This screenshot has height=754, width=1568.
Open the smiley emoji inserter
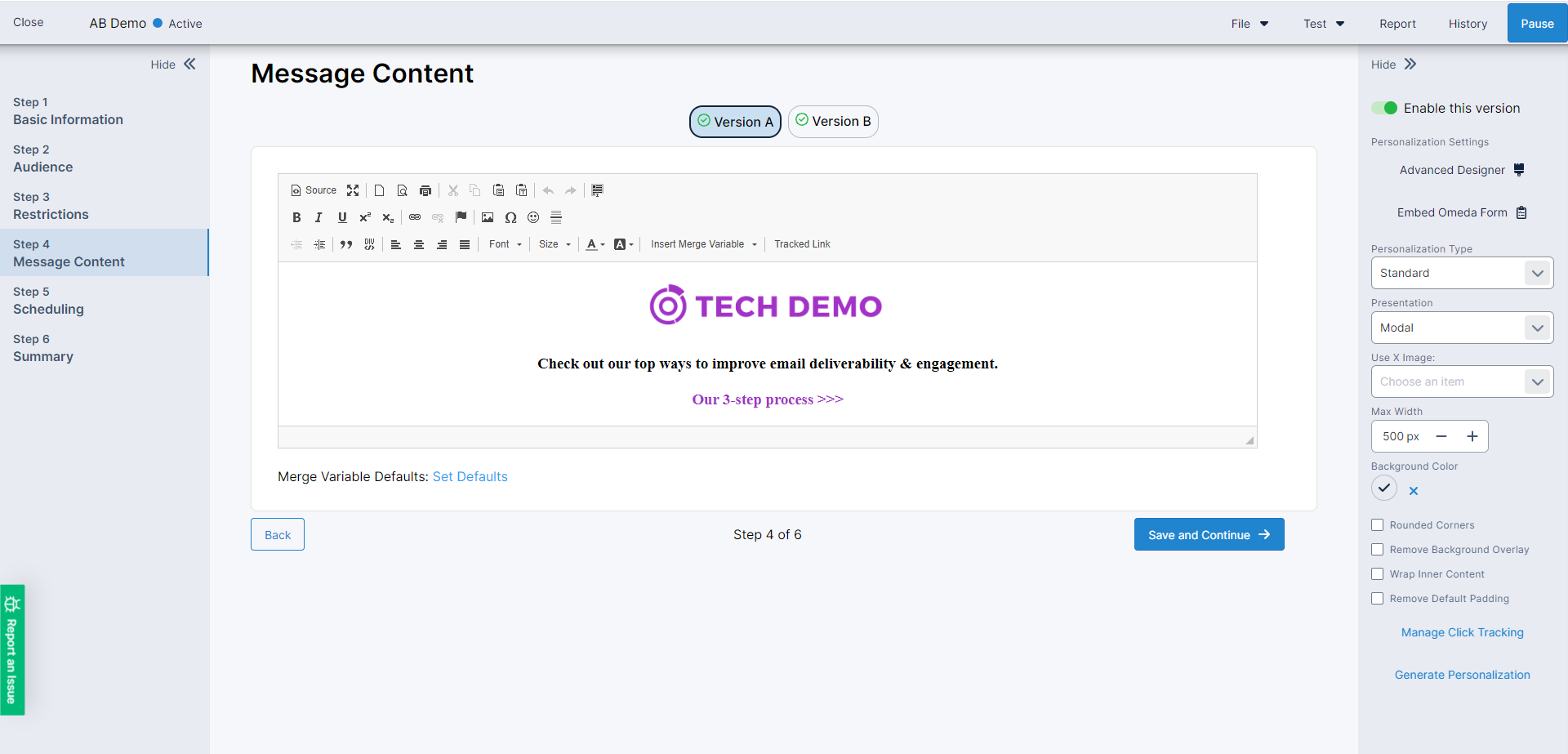tap(533, 217)
